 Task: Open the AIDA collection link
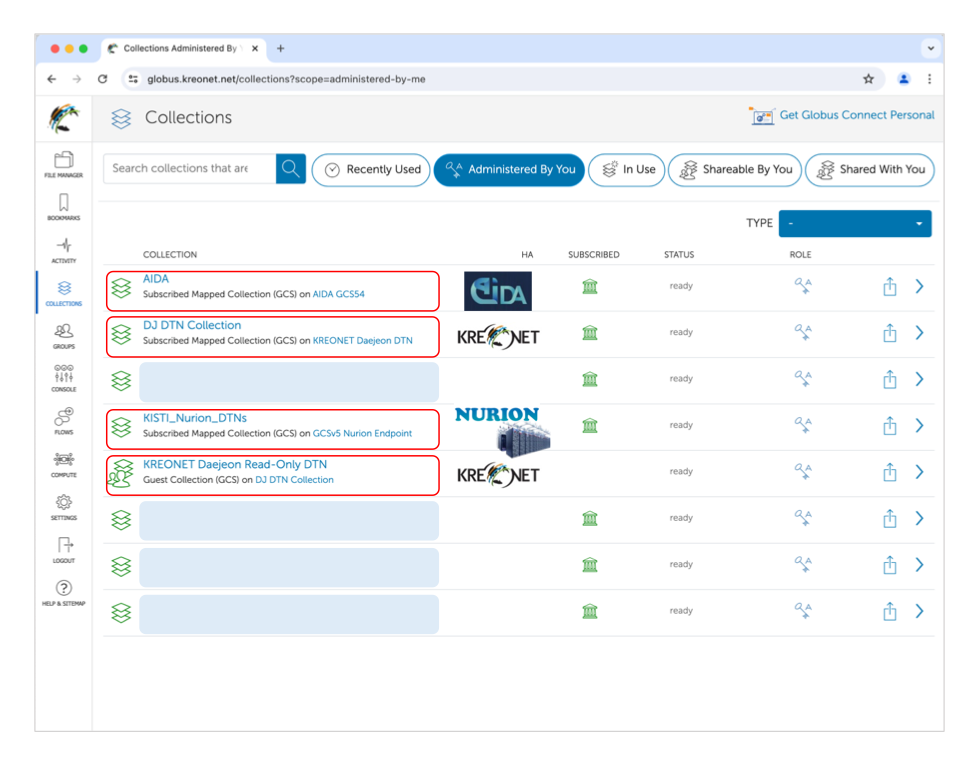pyautogui.click(x=156, y=279)
